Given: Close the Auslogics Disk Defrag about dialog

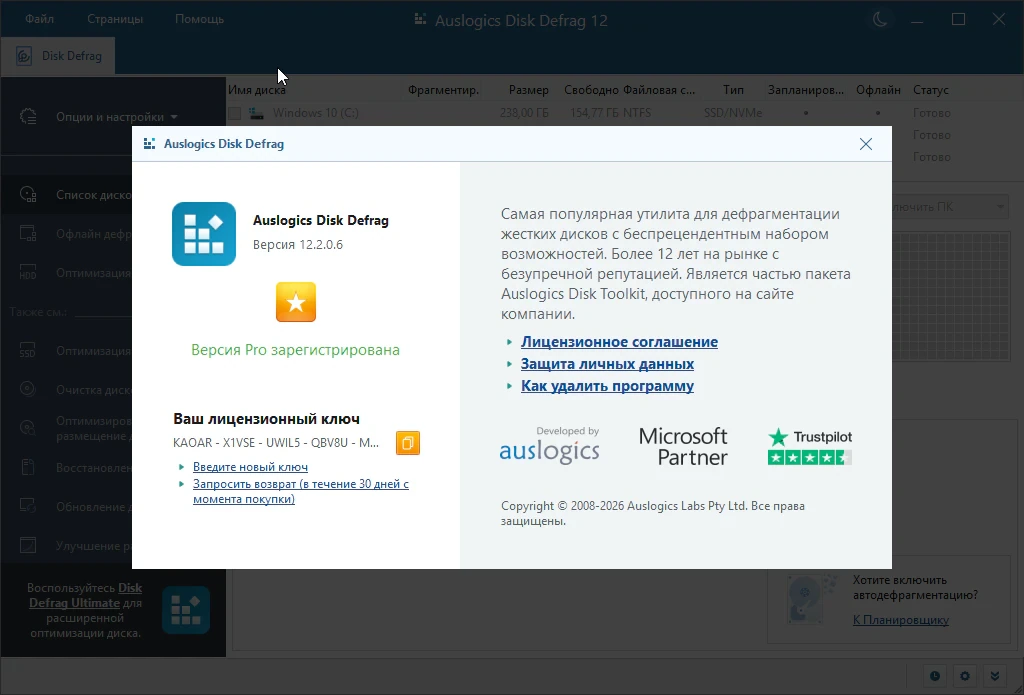Looking at the screenshot, I should [x=866, y=144].
